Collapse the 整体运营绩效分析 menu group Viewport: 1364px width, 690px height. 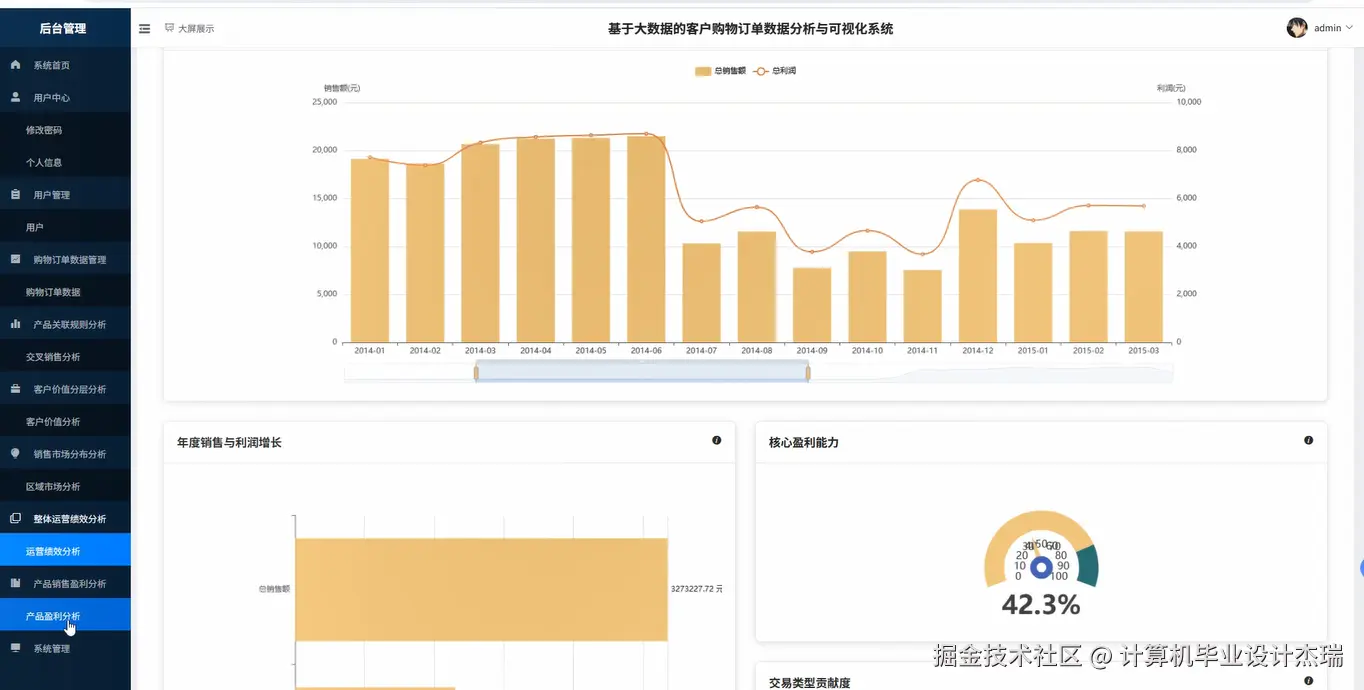(65, 519)
